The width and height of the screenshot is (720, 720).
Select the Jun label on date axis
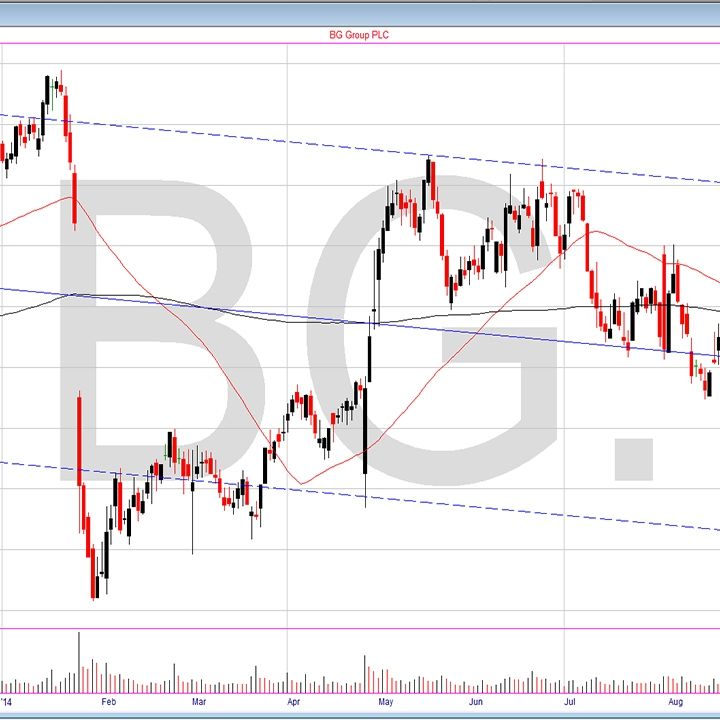pyautogui.click(x=476, y=702)
